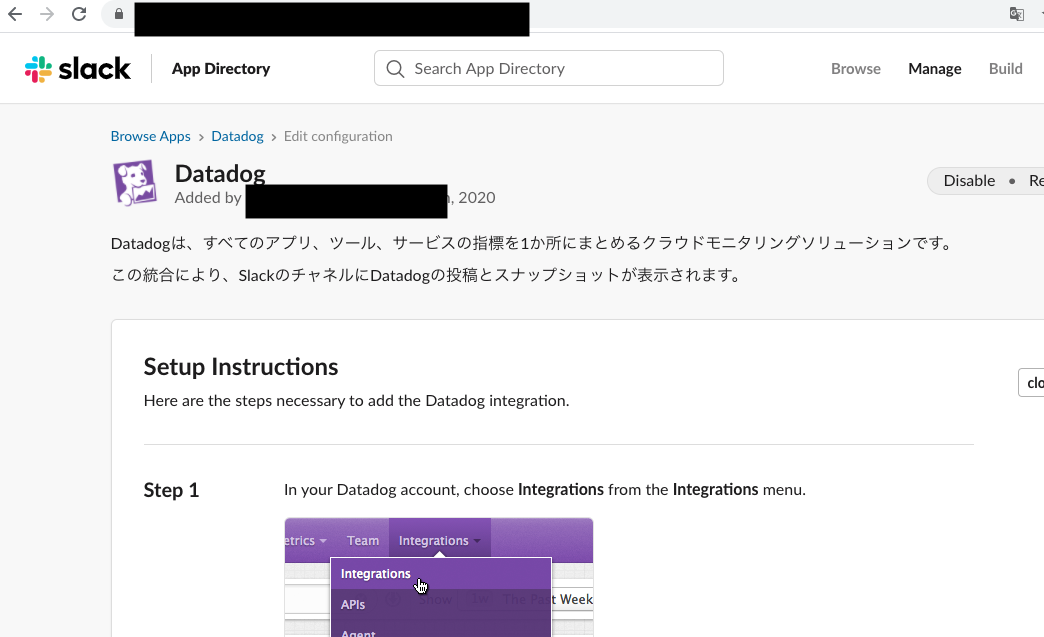The width and height of the screenshot is (1044, 637).
Task: Select the Edit configuration breadcrumb entry
Action: coord(338,136)
